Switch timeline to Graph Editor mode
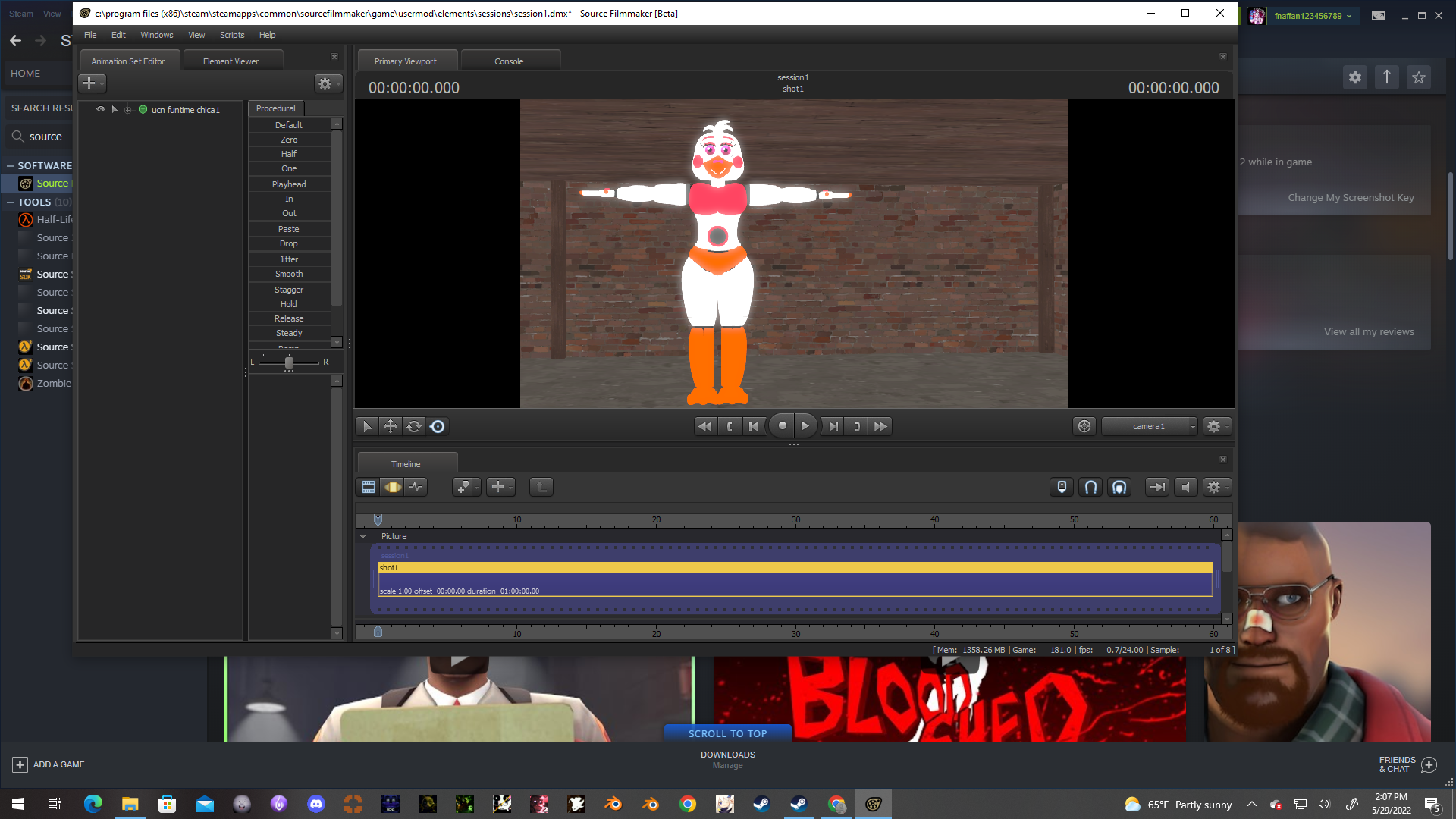1456x819 pixels. coord(416,487)
